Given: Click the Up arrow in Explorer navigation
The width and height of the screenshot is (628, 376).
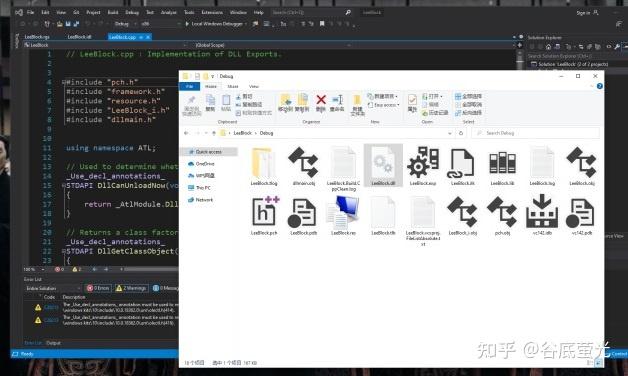Looking at the screenshot, I should click(x=214, y=133).
